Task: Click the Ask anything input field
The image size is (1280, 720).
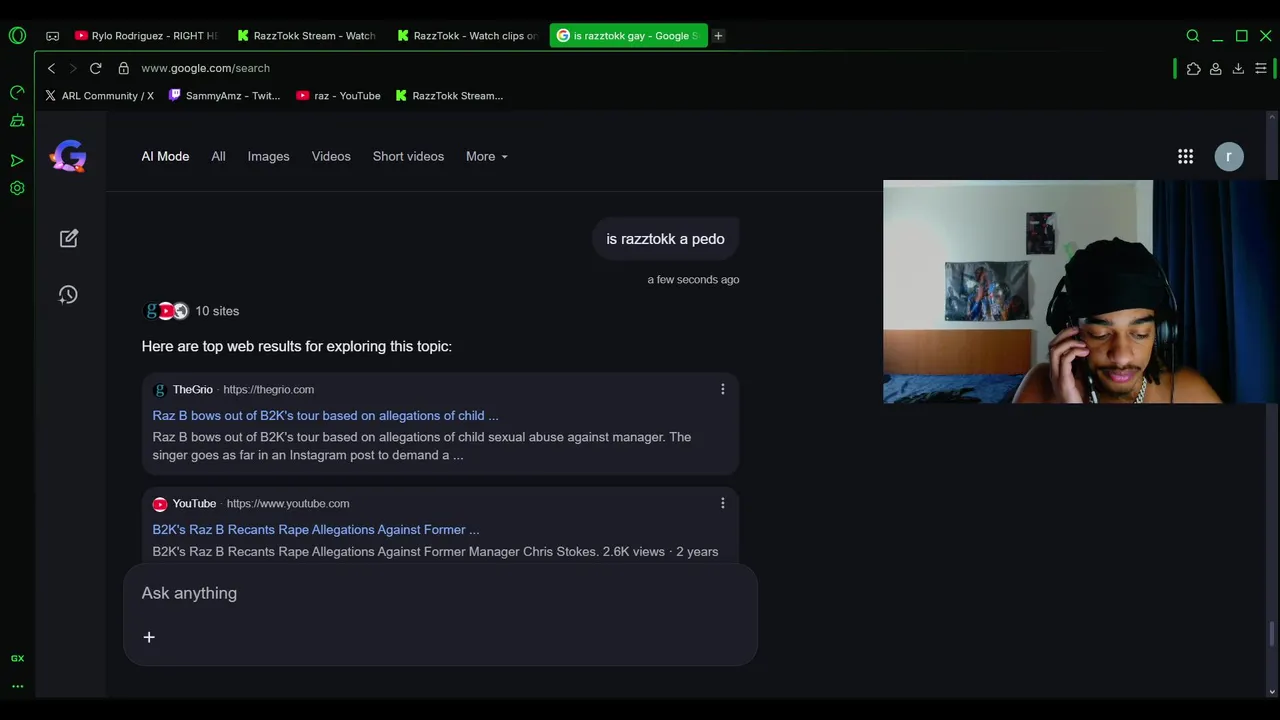Action: [440, 593]
